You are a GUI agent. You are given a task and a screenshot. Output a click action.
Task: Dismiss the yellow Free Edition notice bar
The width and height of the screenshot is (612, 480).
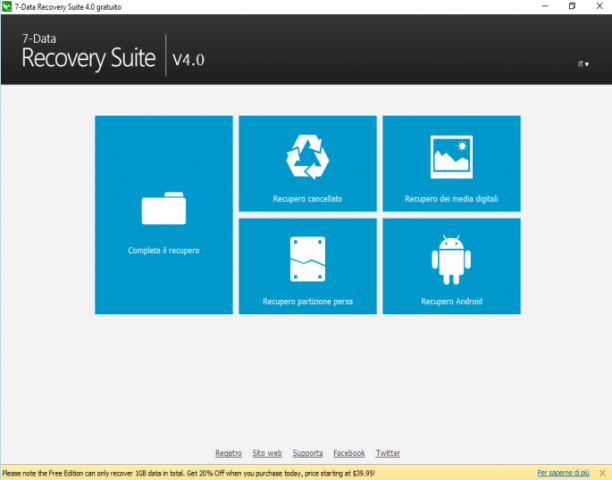click(x=602, y=473)
